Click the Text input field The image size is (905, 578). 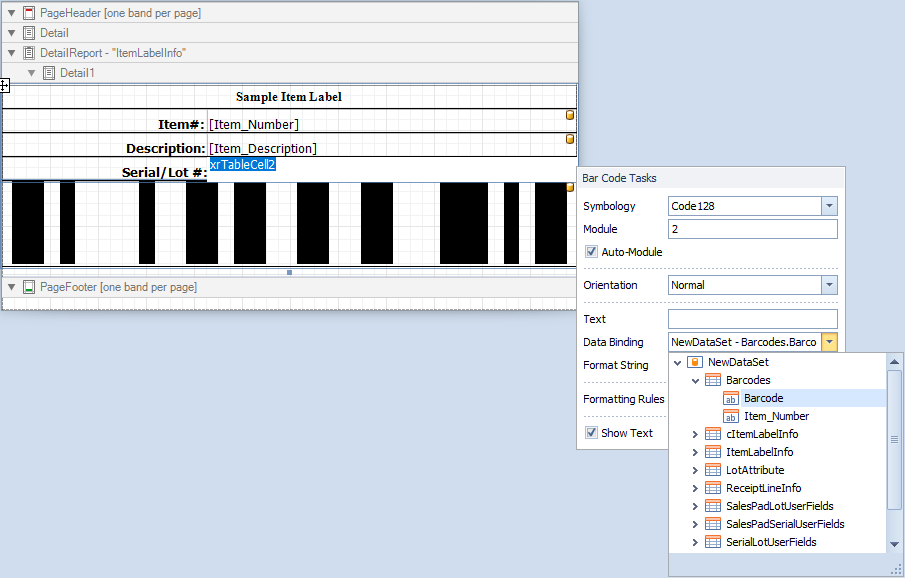(752, 319)
